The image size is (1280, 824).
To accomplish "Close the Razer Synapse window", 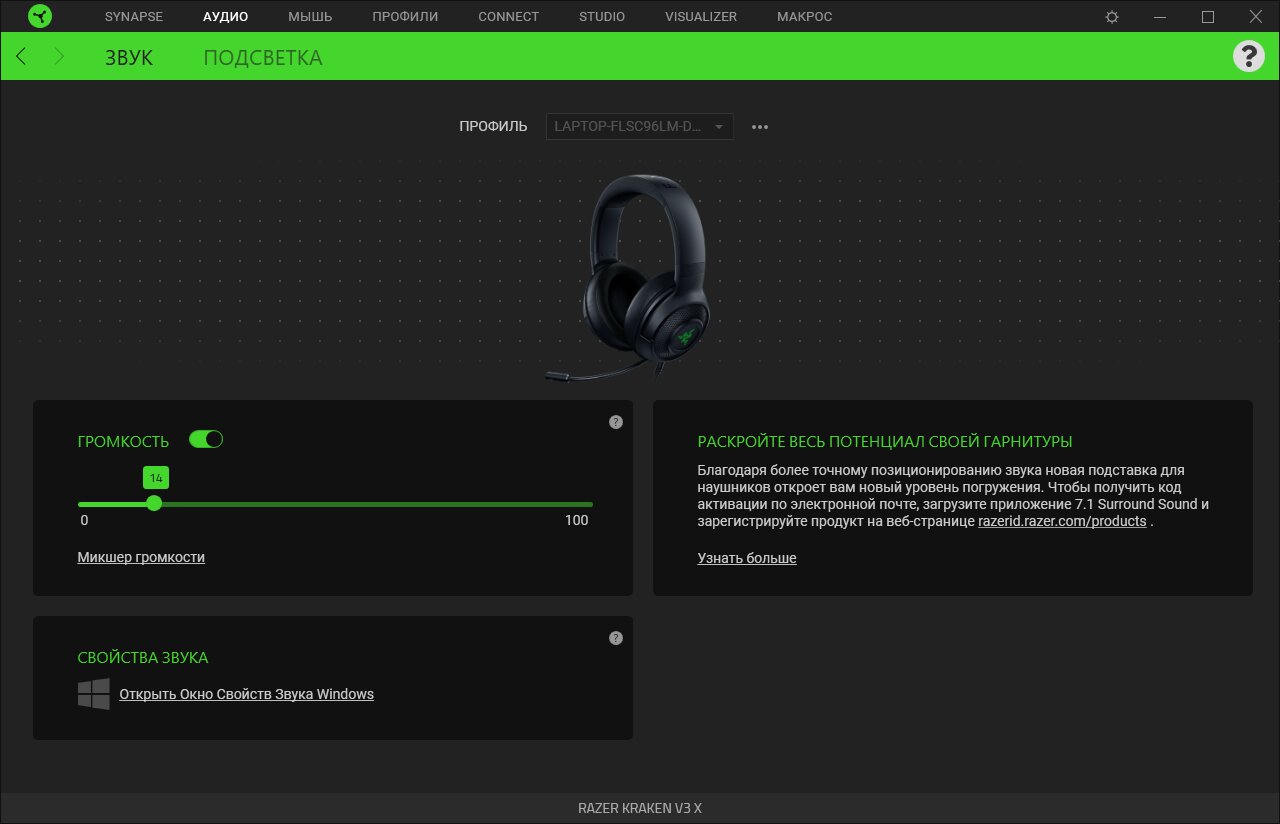I will [x=1256, y=17].
